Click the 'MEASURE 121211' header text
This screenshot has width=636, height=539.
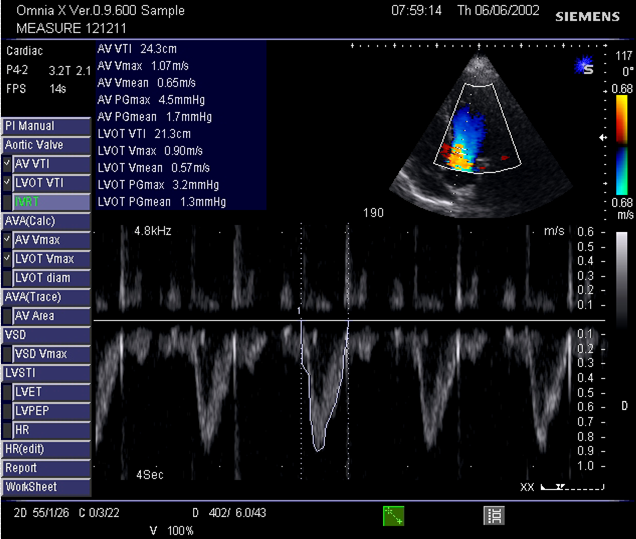pyautogui.click(x=71, y=28)
